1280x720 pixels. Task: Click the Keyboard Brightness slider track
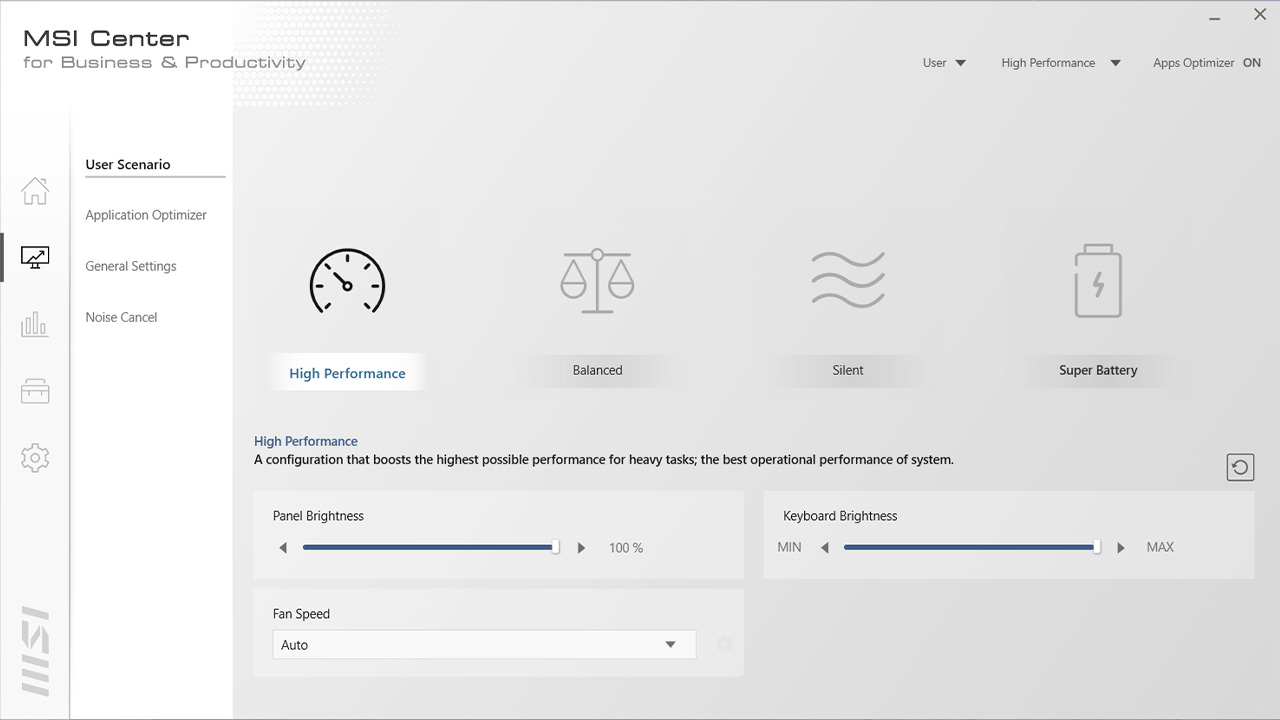(970, 548)
